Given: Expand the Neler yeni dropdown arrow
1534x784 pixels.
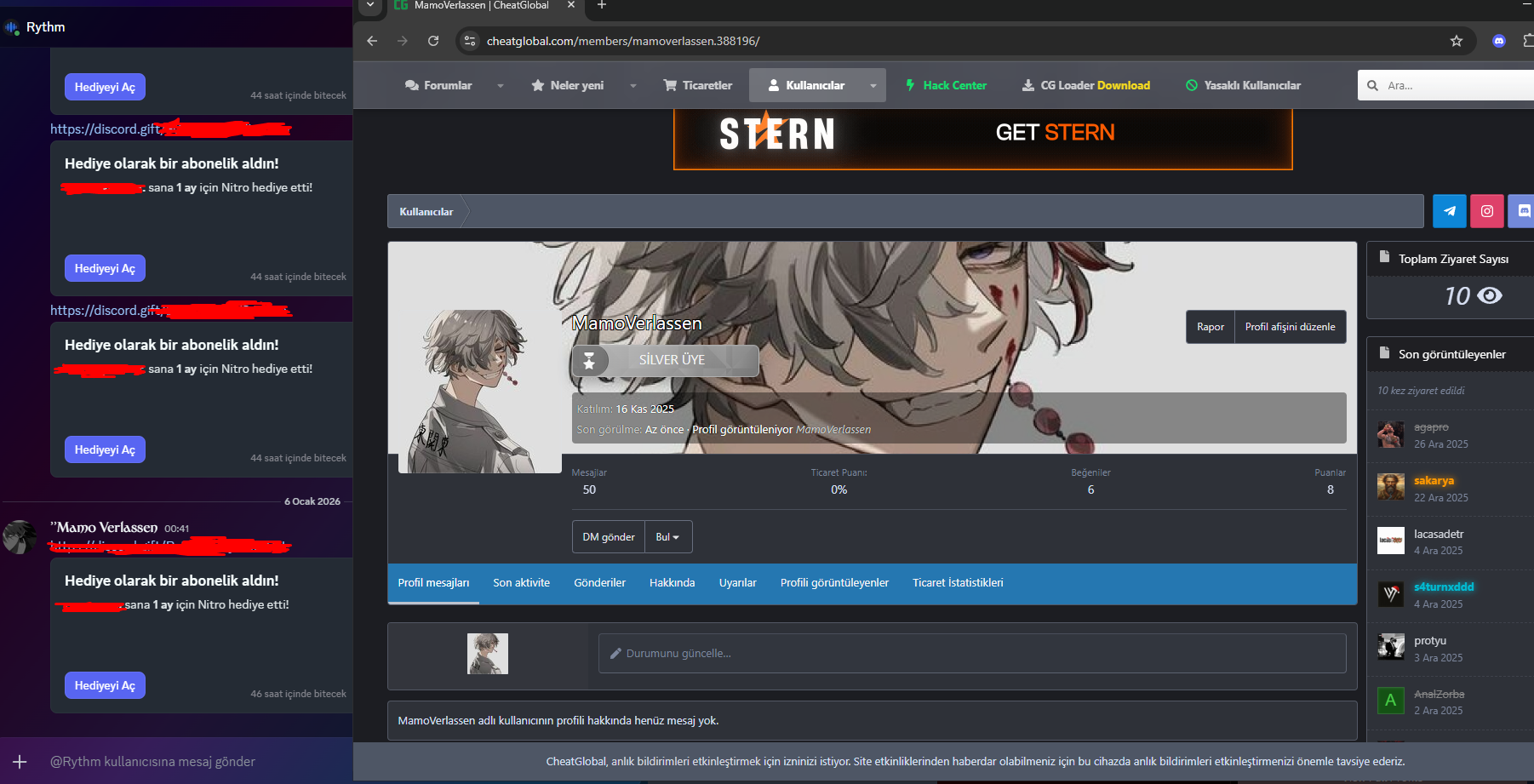Looking at the screenshot, I should point(633,86).
